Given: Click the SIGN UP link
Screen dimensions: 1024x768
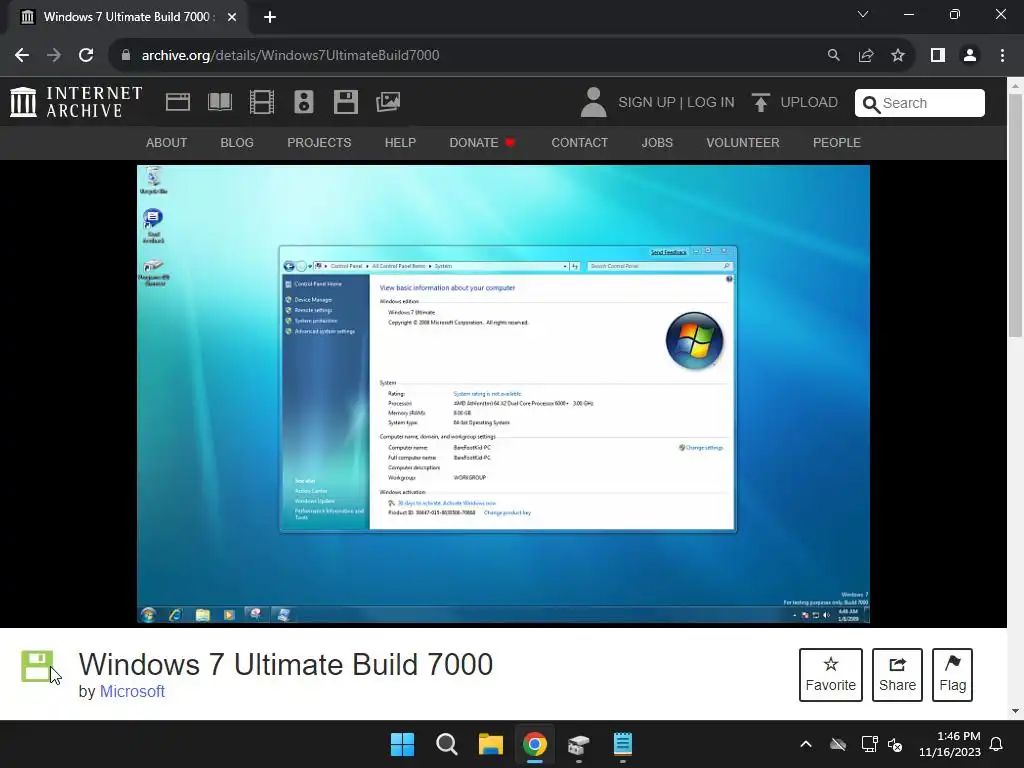Looking at the screenshot, I should pyautogui.click(x=647, y=103).
